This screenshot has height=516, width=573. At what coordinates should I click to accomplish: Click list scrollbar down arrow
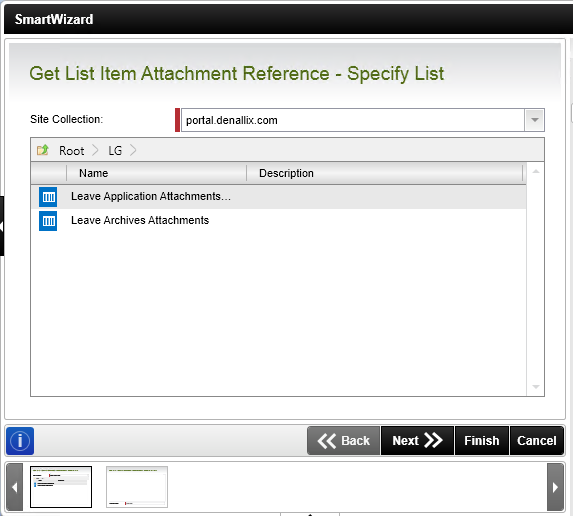pos(536,387)
